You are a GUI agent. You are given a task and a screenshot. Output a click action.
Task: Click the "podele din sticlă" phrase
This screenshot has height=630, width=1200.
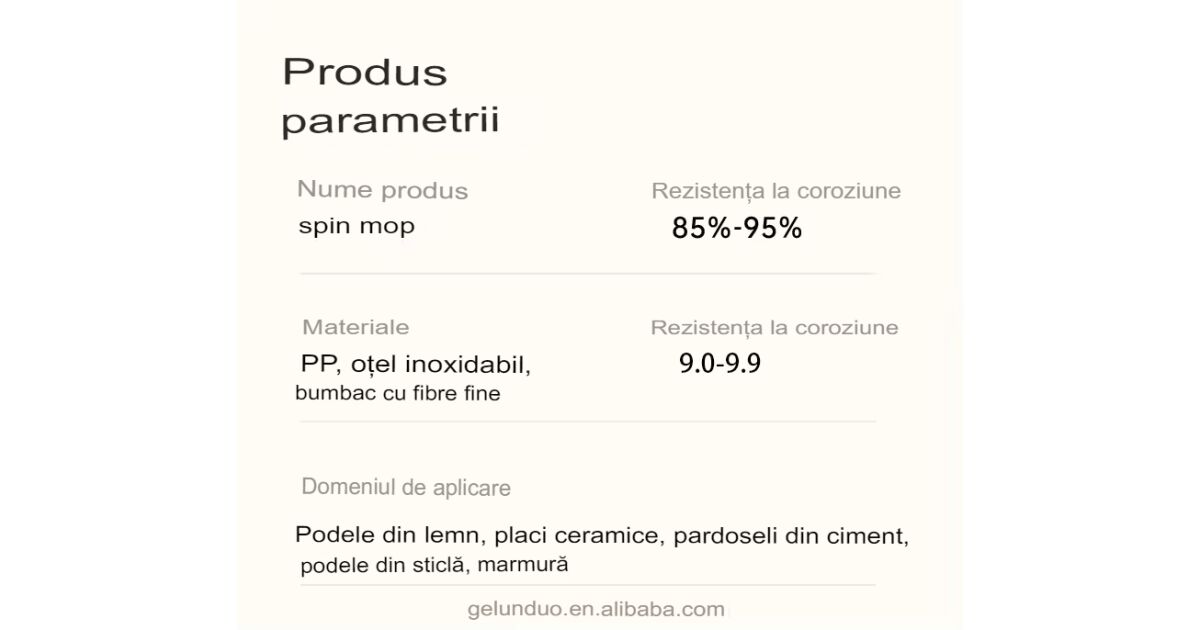pyautogui.click(x=382, y=565)
